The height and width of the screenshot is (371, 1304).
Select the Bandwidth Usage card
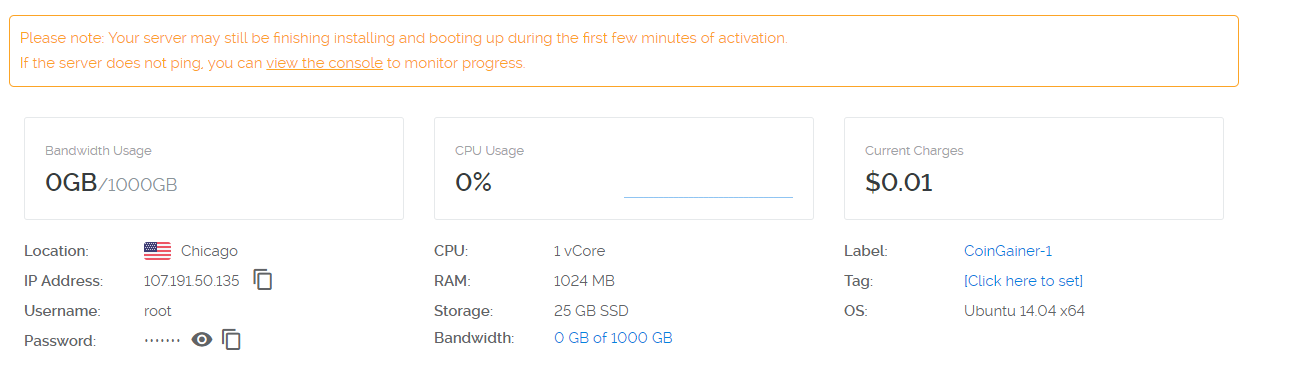(x=214, y=168)
